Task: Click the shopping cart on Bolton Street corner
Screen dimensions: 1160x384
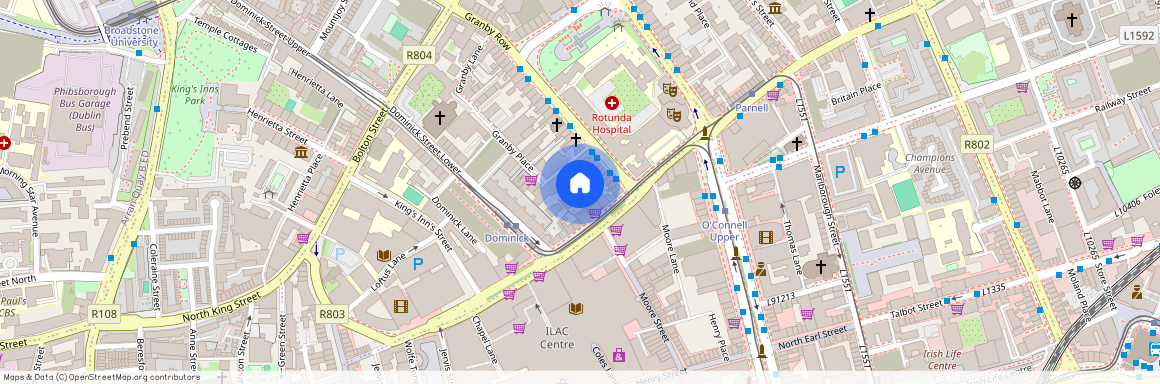Action: click(x=303, y=238)
